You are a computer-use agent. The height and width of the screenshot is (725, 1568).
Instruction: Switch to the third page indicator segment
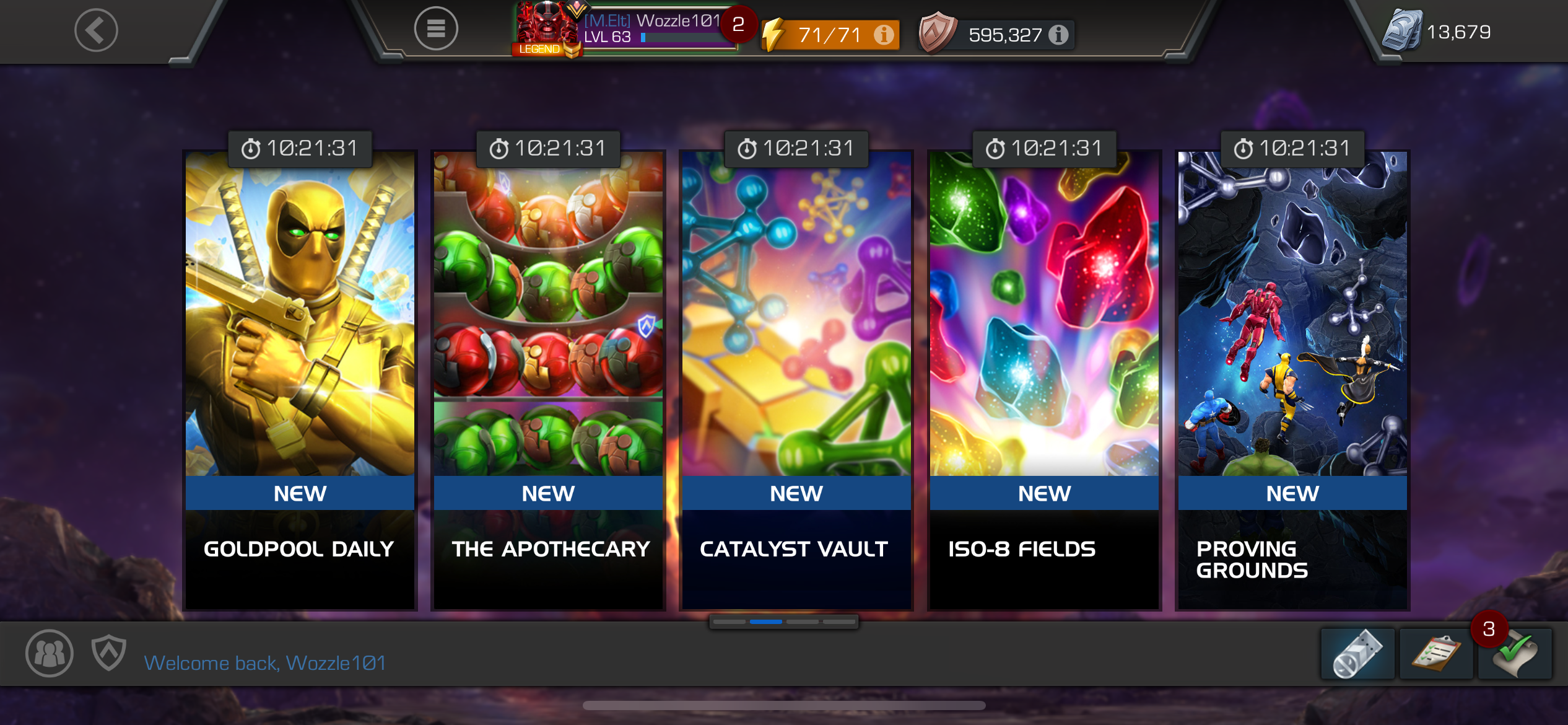coord(802,622)
